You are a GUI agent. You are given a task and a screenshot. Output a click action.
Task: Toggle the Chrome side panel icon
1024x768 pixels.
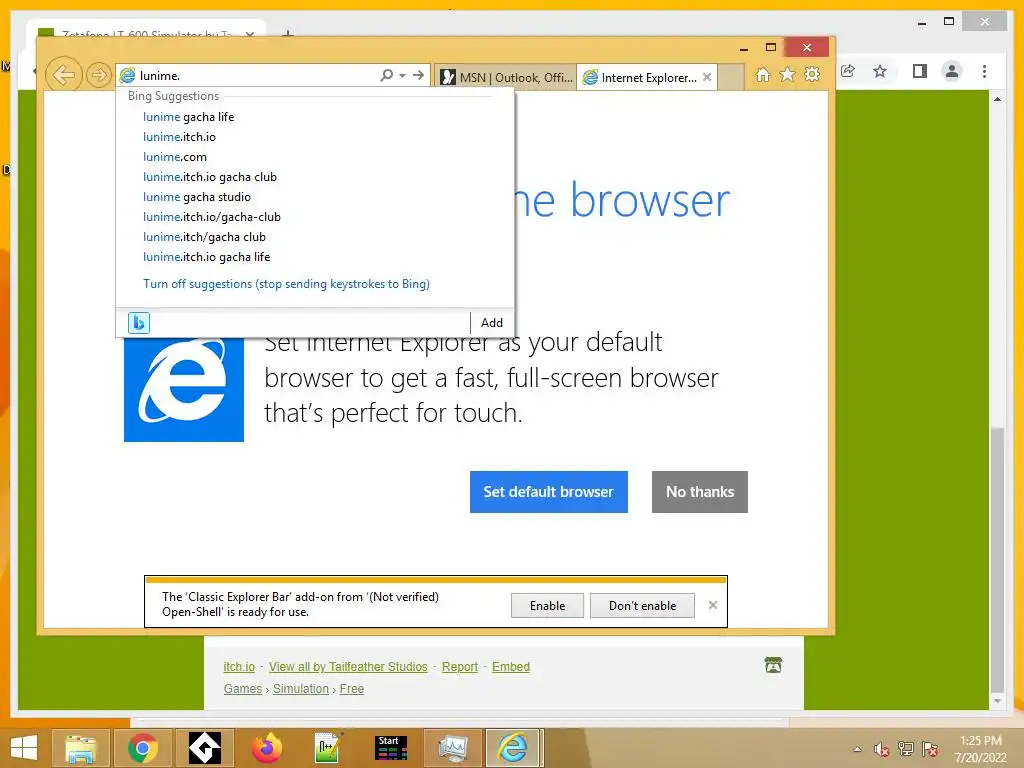tap(920, 71)
